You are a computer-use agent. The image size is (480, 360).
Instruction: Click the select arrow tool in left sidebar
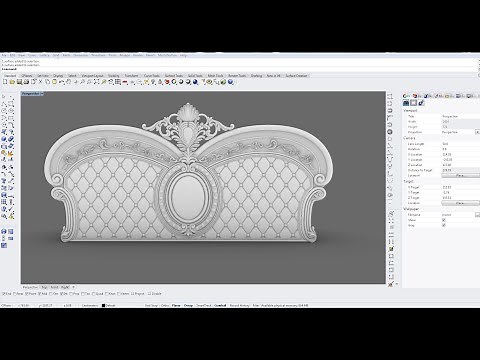pos(4,97)
